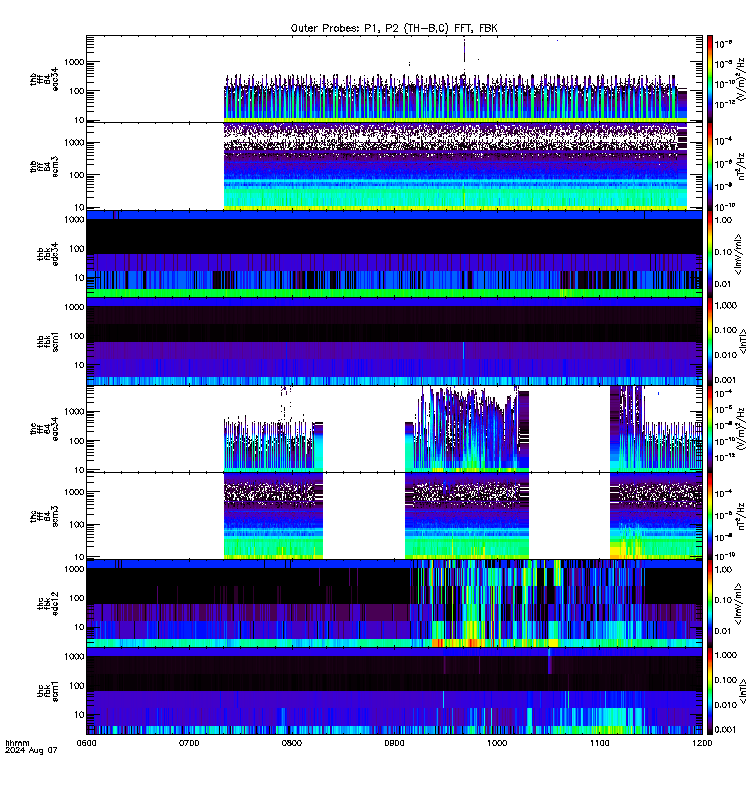Select the thc fff 64 scm3 spectrogram panel

[x=394, y=516]
